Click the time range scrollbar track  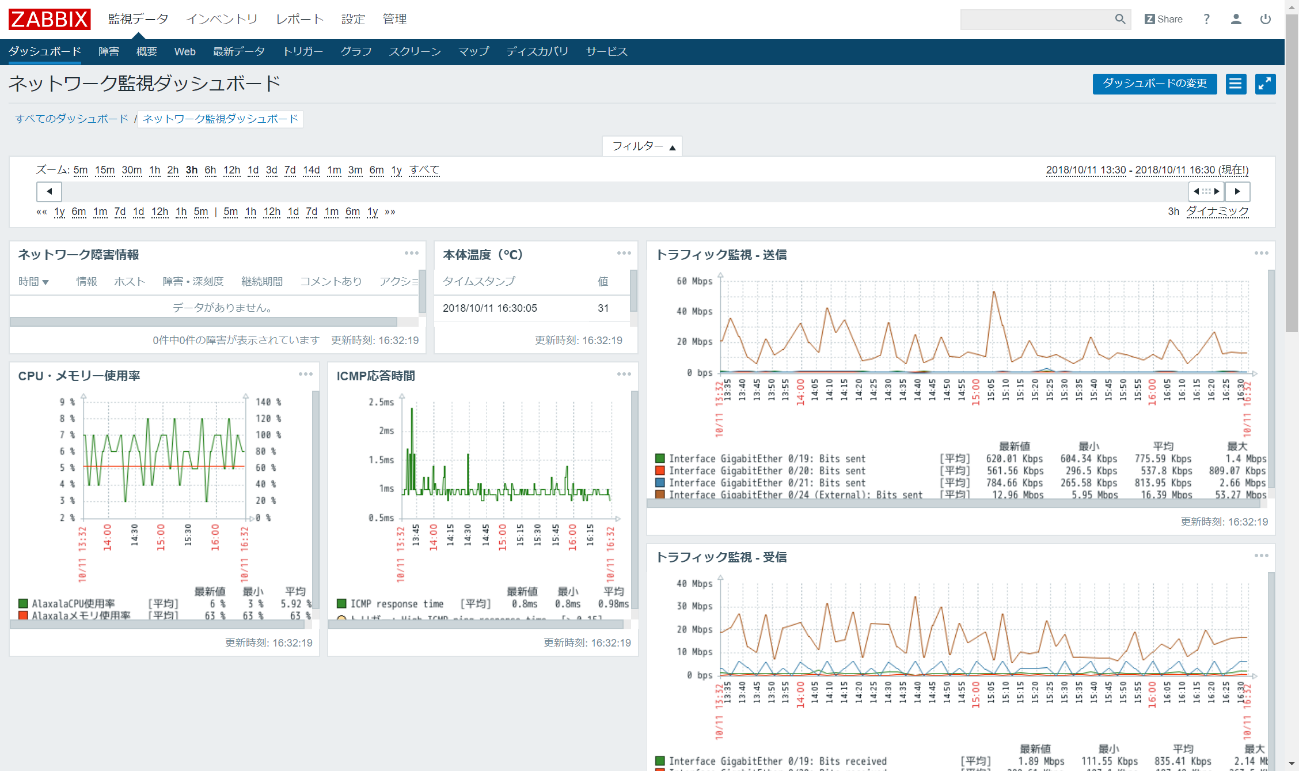point(625,192)
